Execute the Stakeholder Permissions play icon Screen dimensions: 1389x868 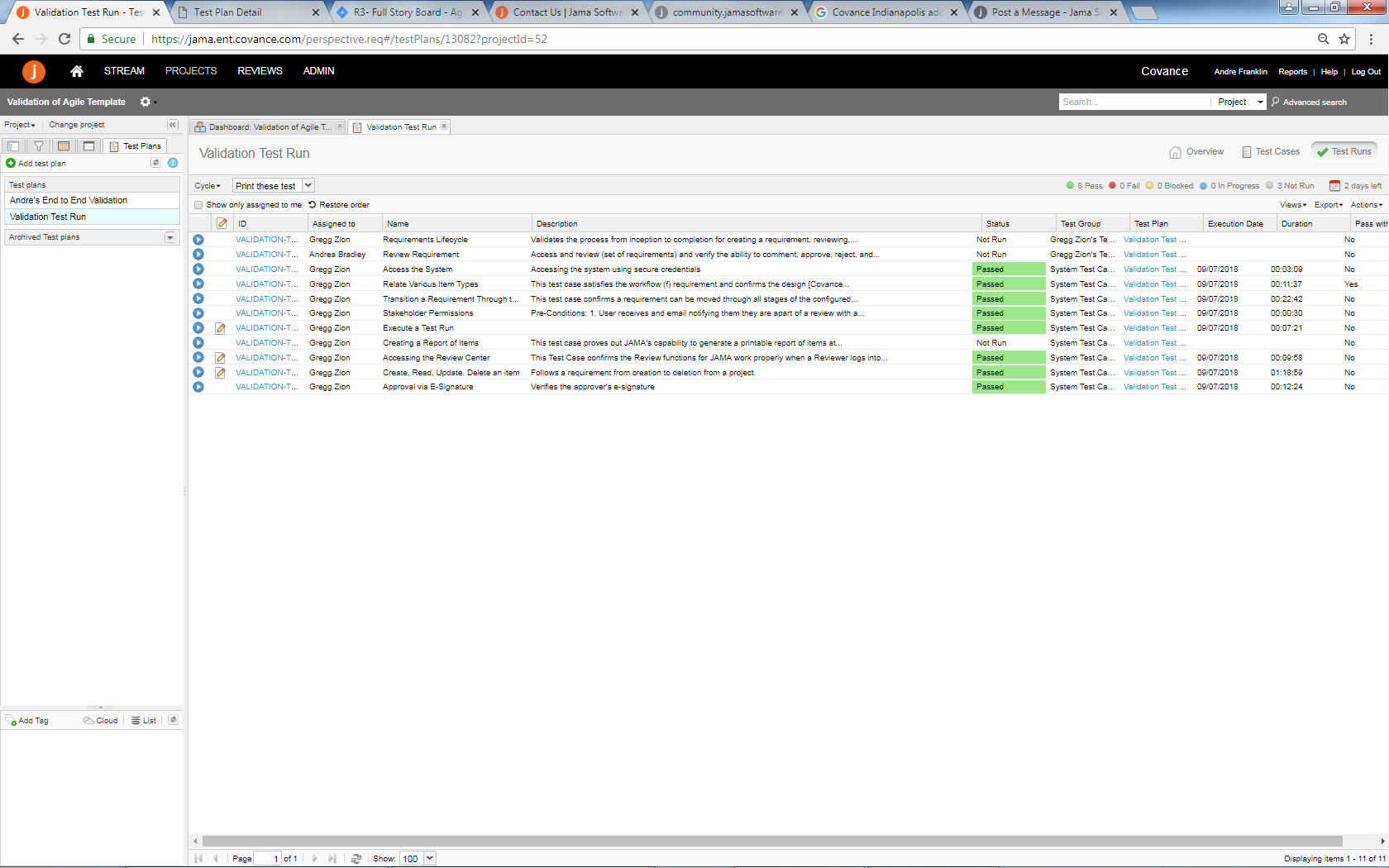point(198,313)
